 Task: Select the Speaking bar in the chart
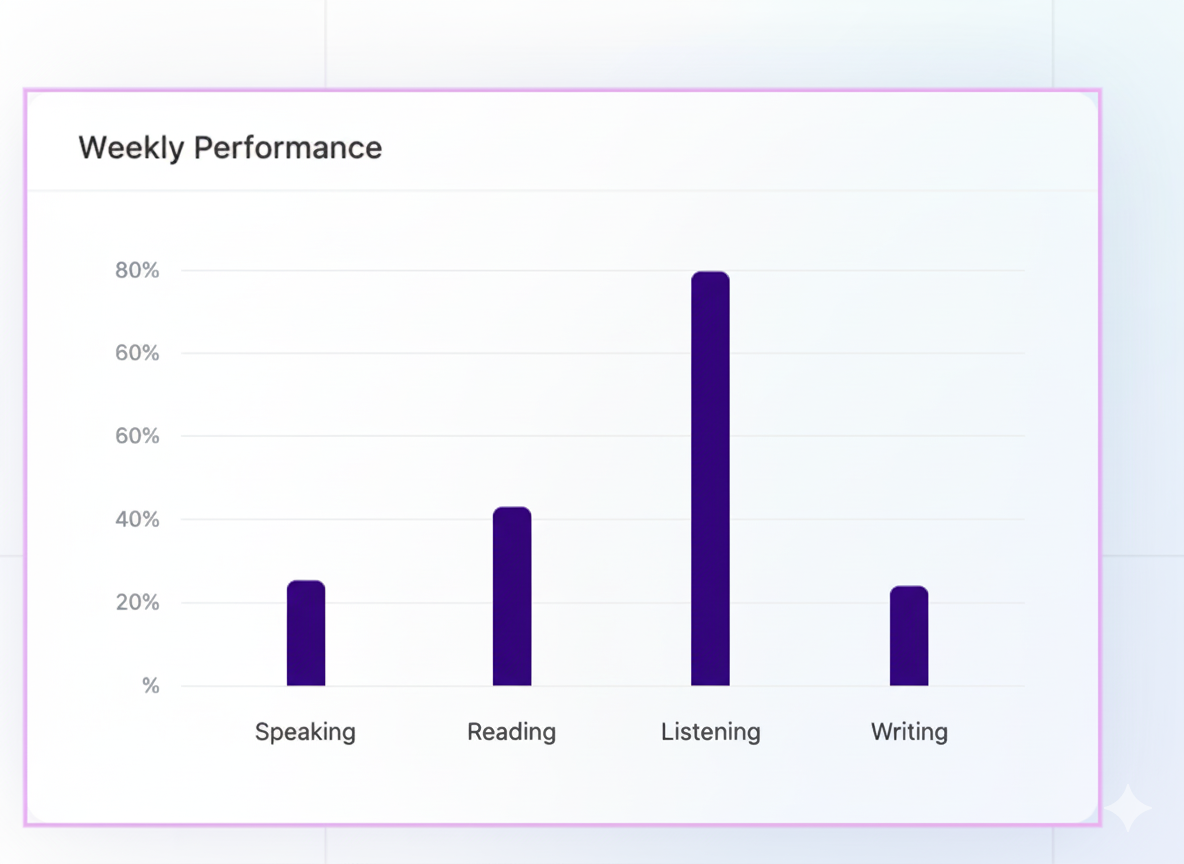[306, 633]
